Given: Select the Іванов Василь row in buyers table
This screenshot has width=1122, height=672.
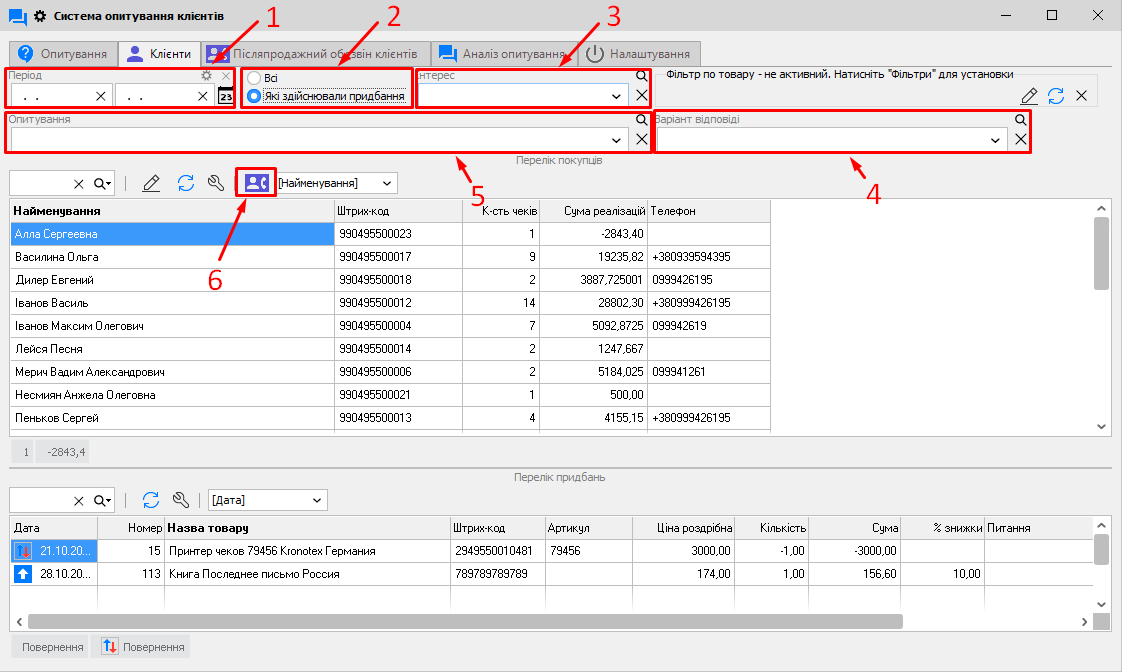Looking at the screenshot, I should click(x=171, y=302).
